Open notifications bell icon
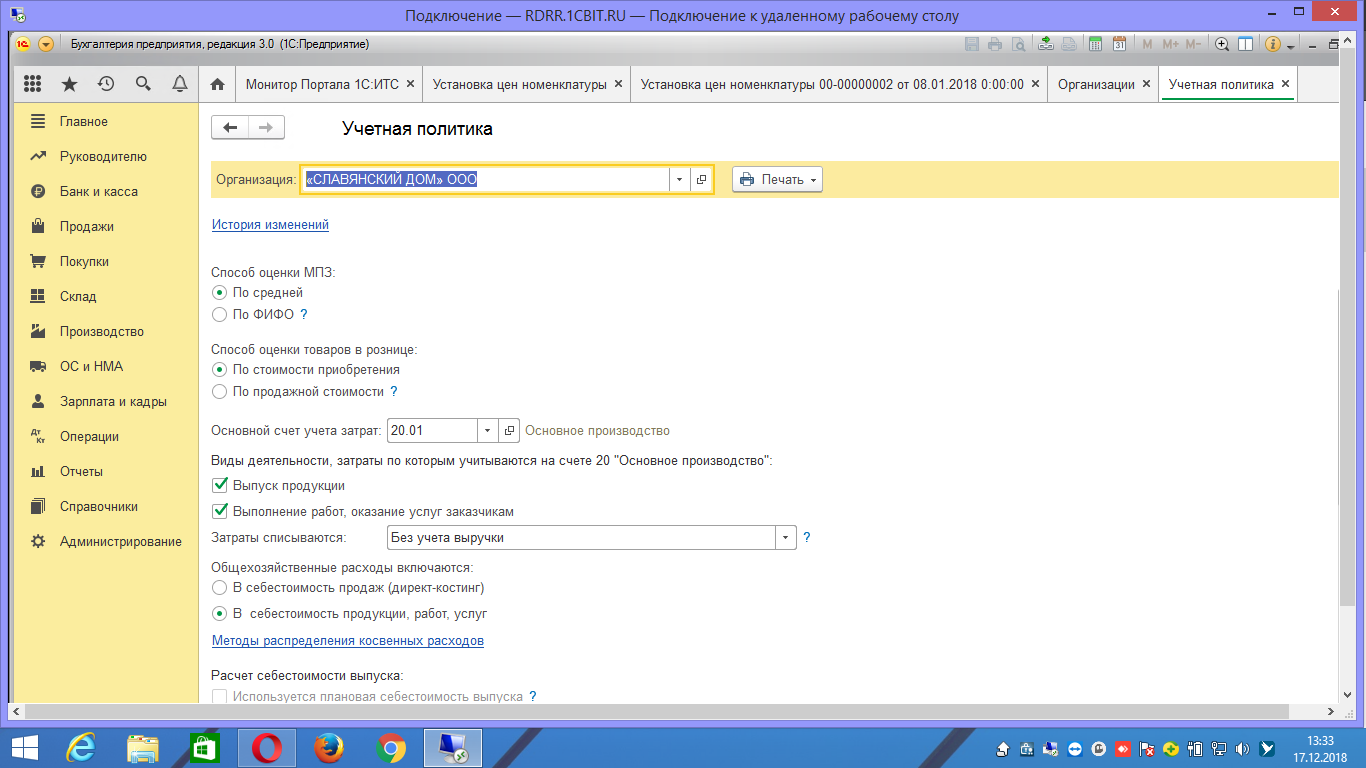Image resolution: width=1366 pixels, height=768 pixels. tap(180, 84)
